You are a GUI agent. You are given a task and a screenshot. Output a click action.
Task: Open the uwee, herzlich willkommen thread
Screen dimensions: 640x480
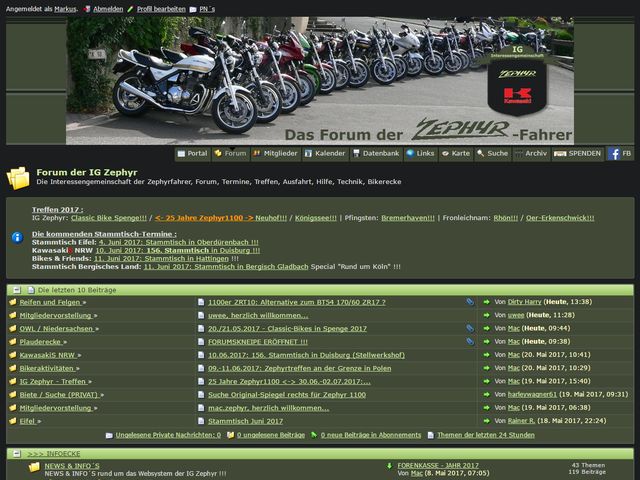click(258, 316)
